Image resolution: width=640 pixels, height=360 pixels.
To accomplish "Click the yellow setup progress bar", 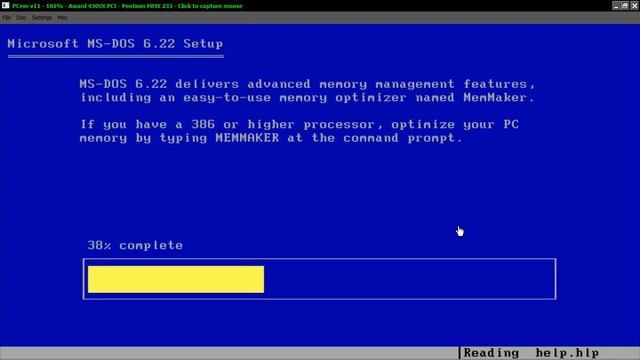I will (176, 279).
